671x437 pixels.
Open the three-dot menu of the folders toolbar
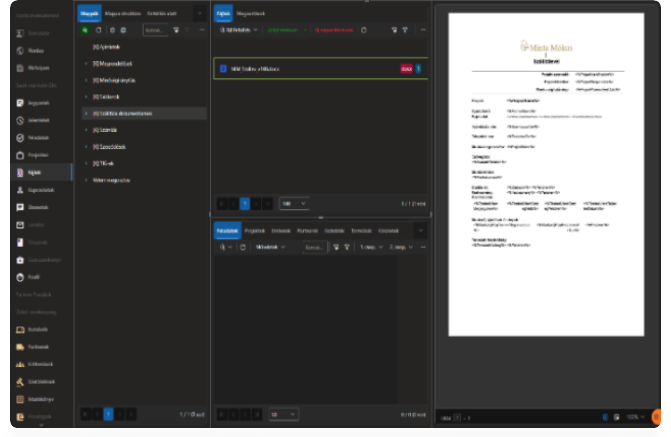tap(202, 30)
